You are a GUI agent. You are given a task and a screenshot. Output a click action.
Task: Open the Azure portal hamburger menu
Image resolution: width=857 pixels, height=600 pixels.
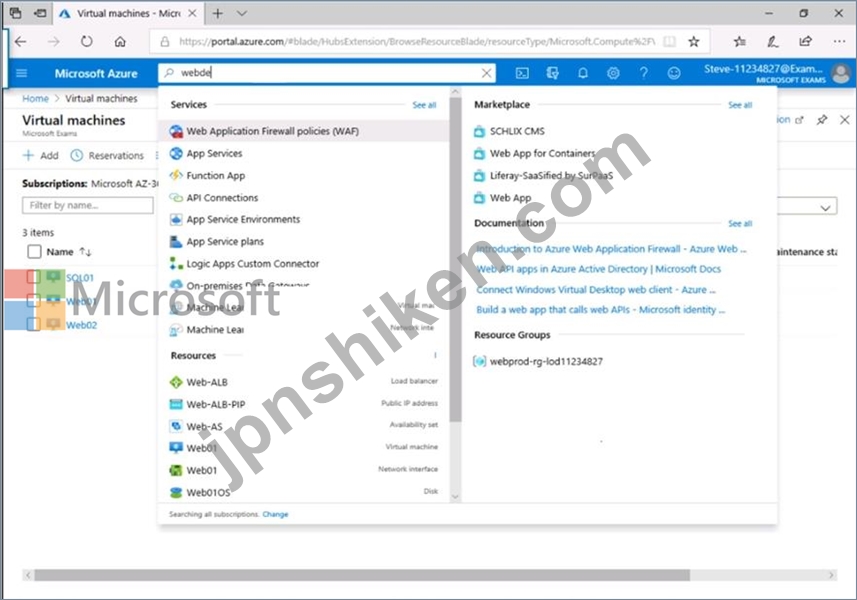pos(21,73)
